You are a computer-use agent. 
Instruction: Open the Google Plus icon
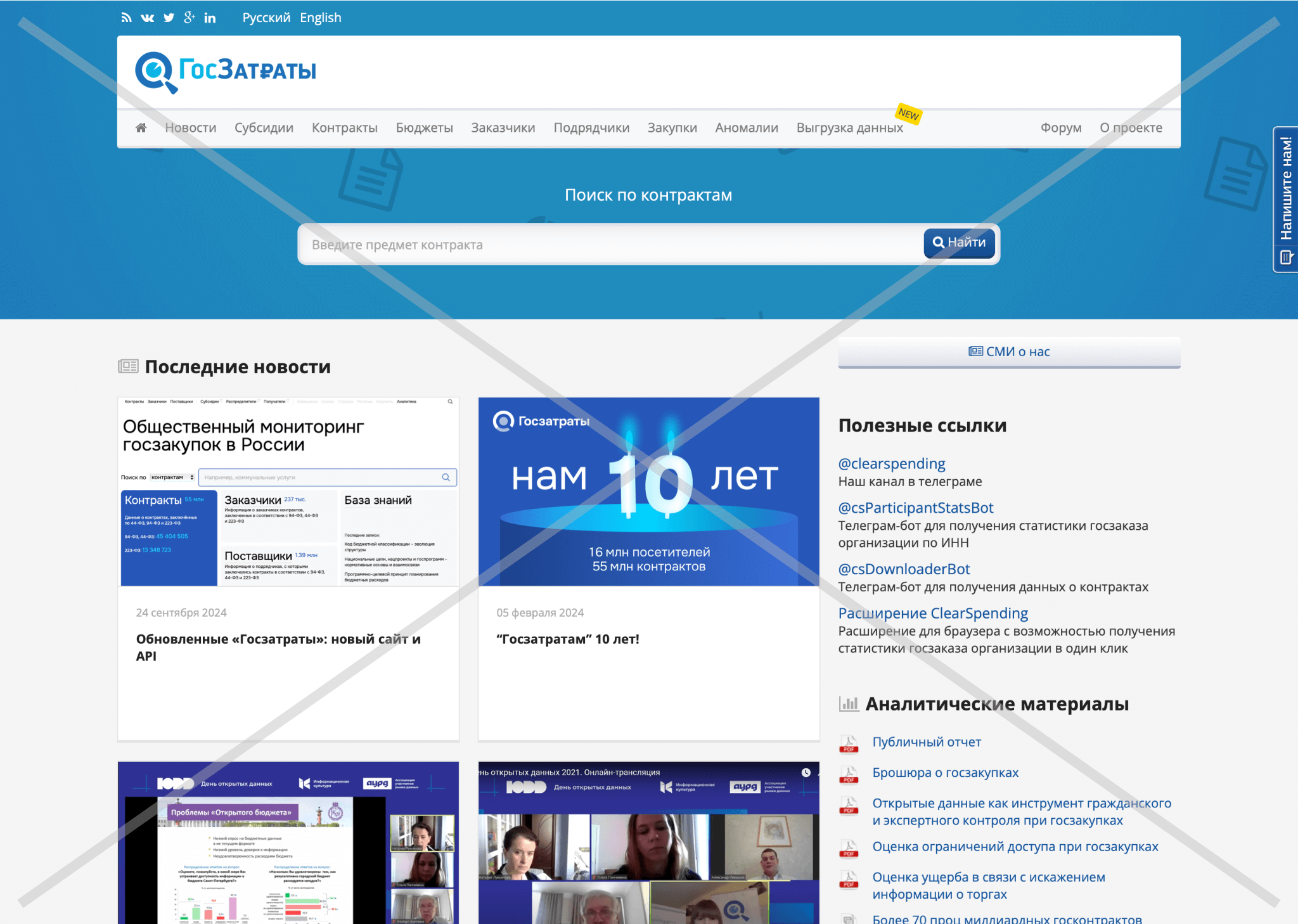[189, 18]
